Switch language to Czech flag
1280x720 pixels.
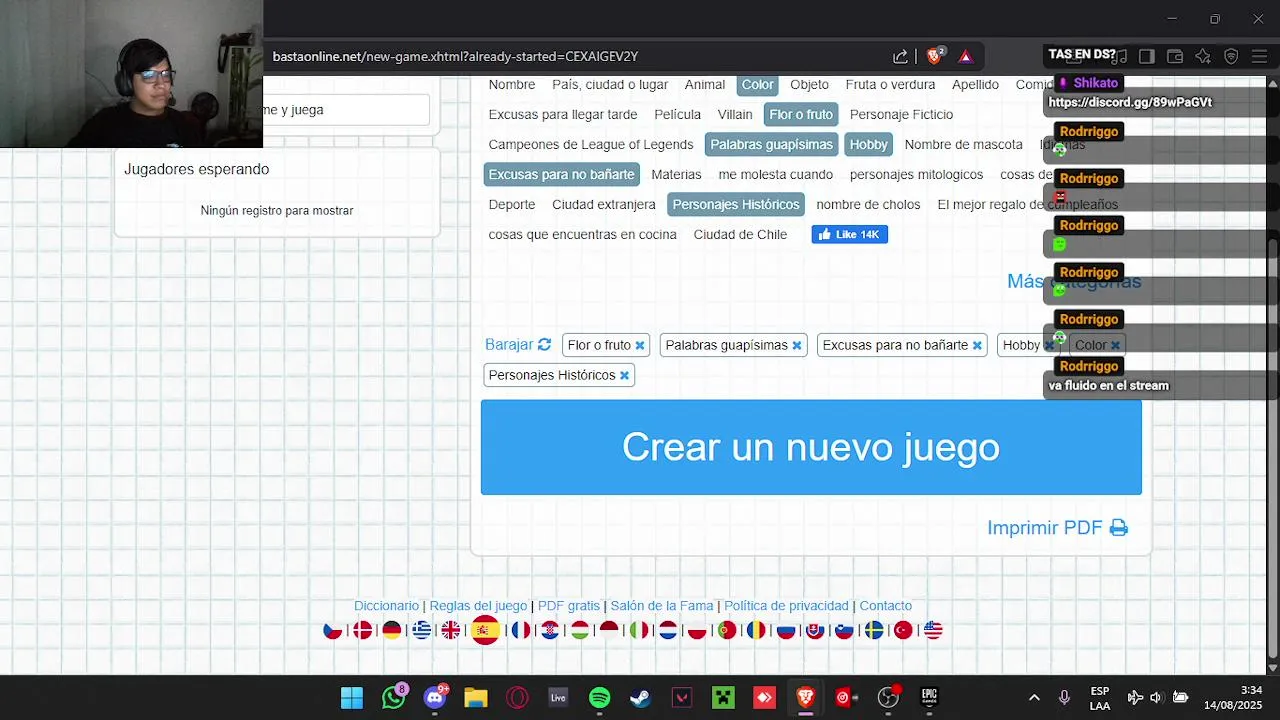[x=333, y=630]
